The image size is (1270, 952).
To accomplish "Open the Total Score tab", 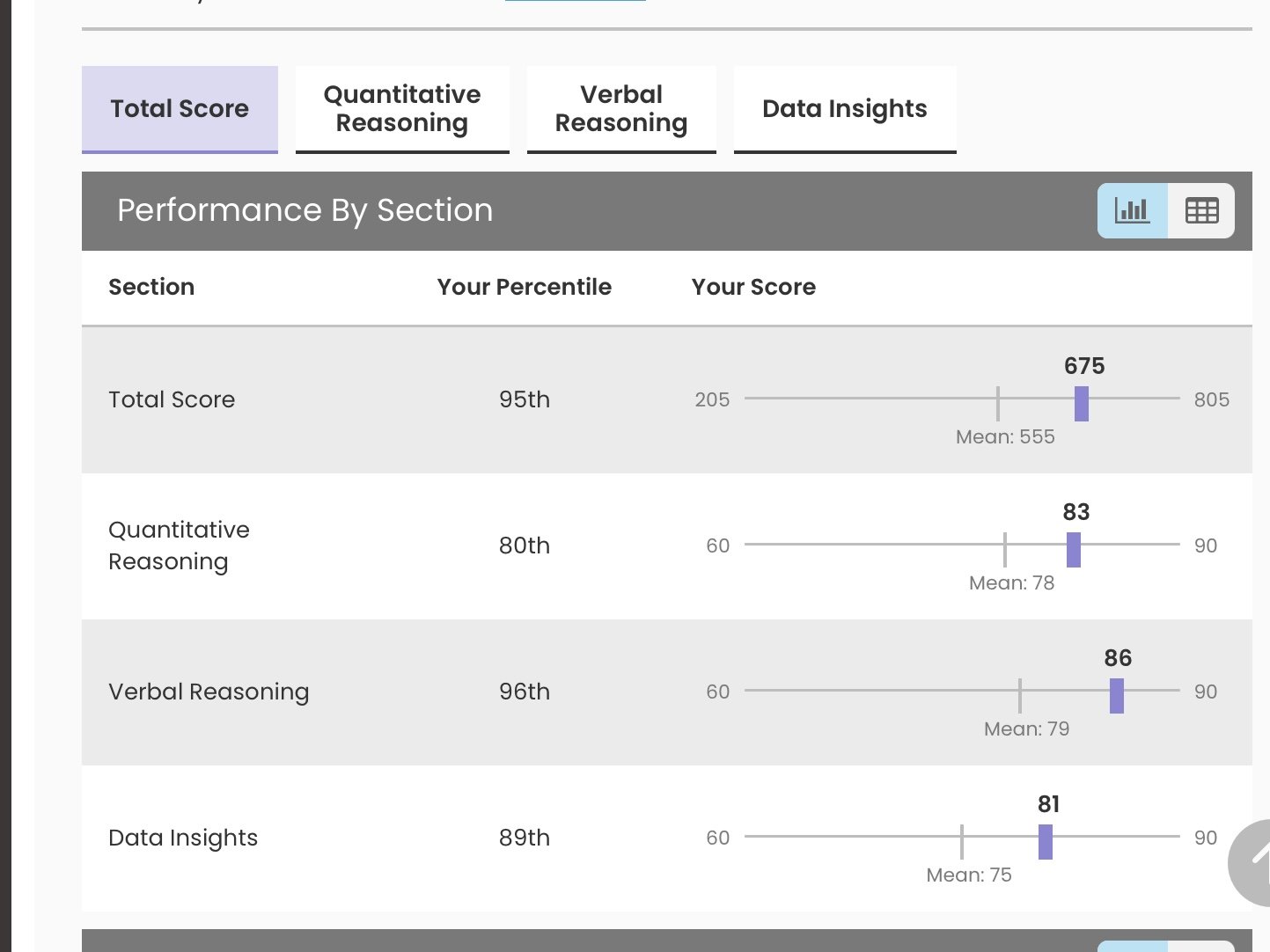I will [x=180, y=109].
